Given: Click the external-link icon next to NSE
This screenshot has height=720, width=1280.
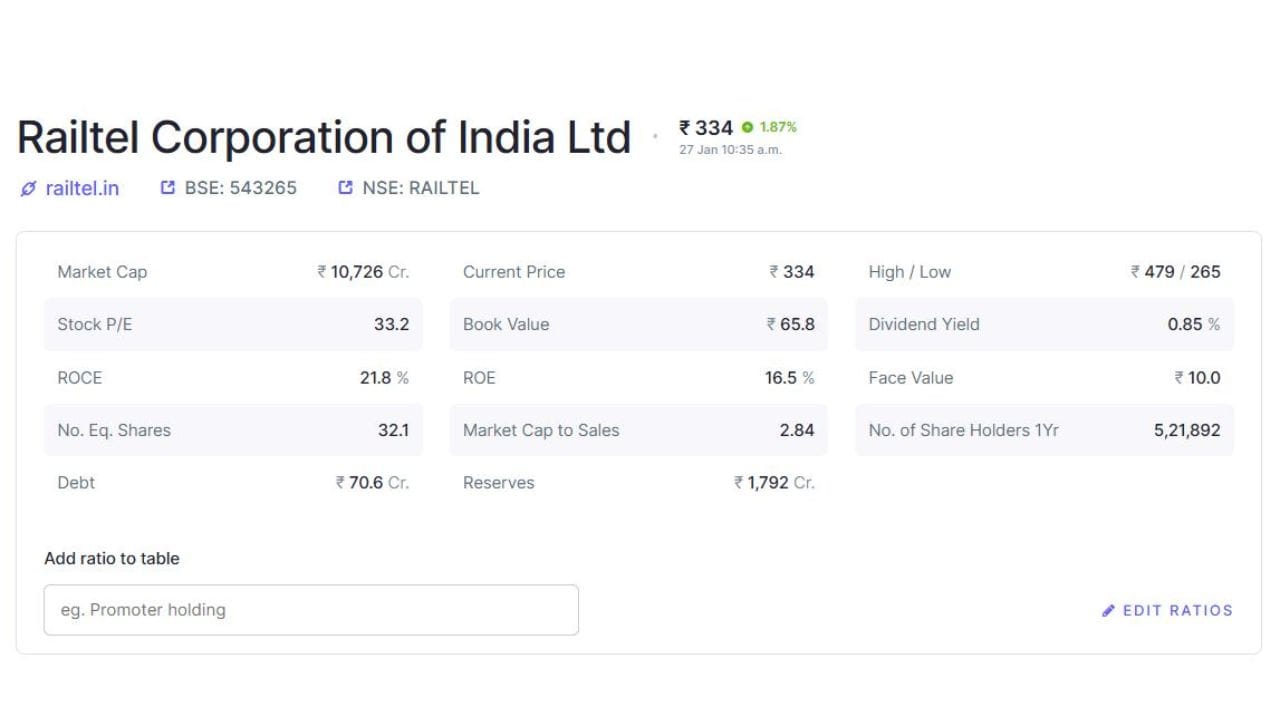Looking at the screenshot, I should tap(346, 188).
